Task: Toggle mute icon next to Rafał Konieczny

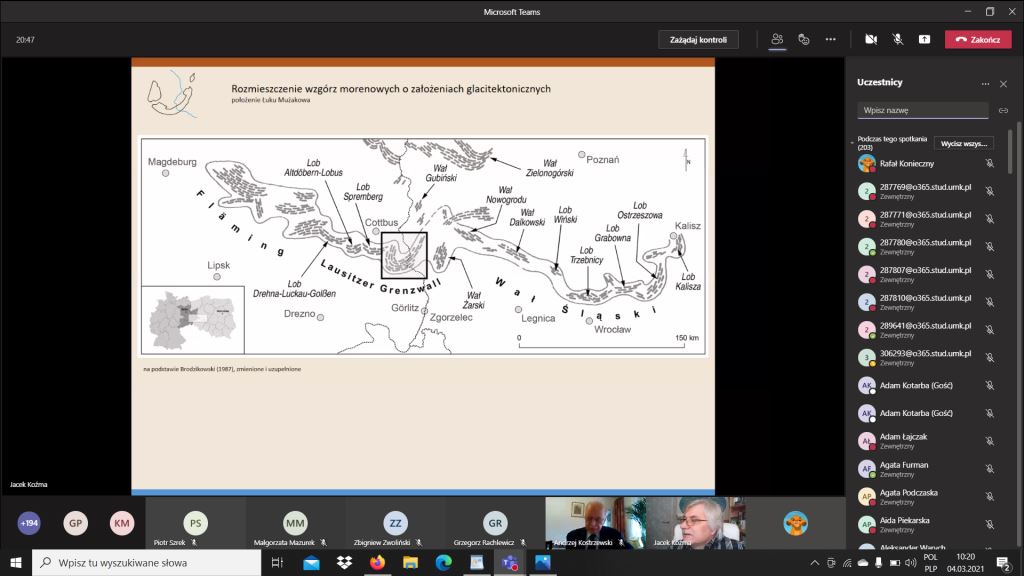Action: (x=989, y=163)
